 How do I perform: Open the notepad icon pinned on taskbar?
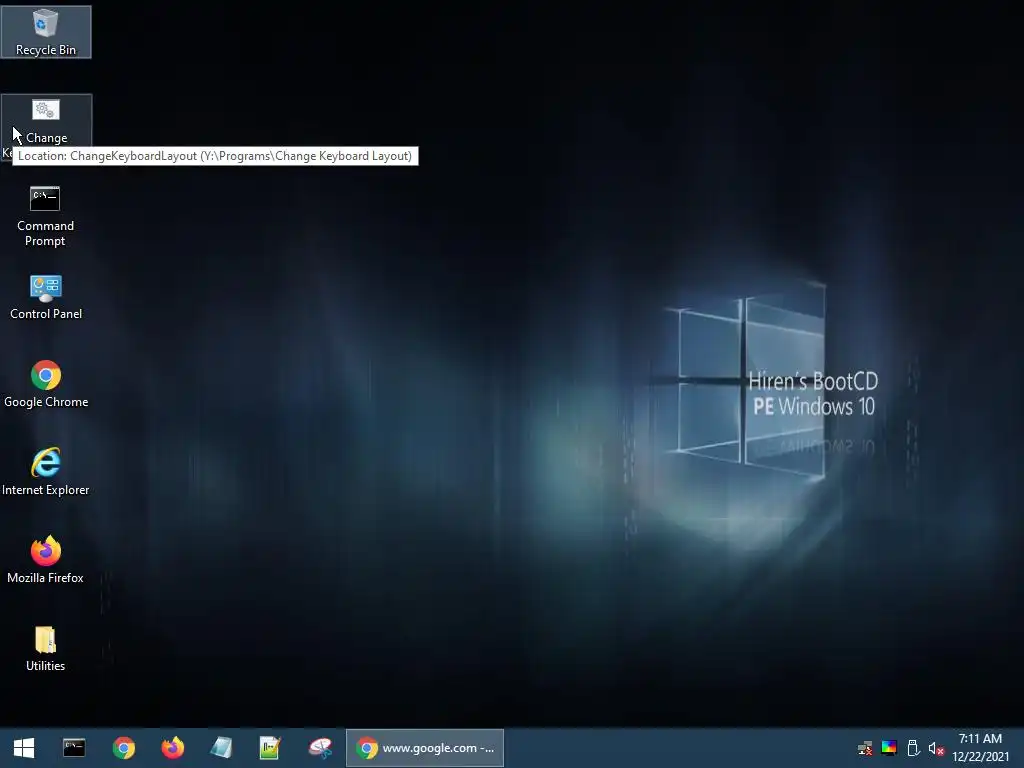[x=221, y=748]
